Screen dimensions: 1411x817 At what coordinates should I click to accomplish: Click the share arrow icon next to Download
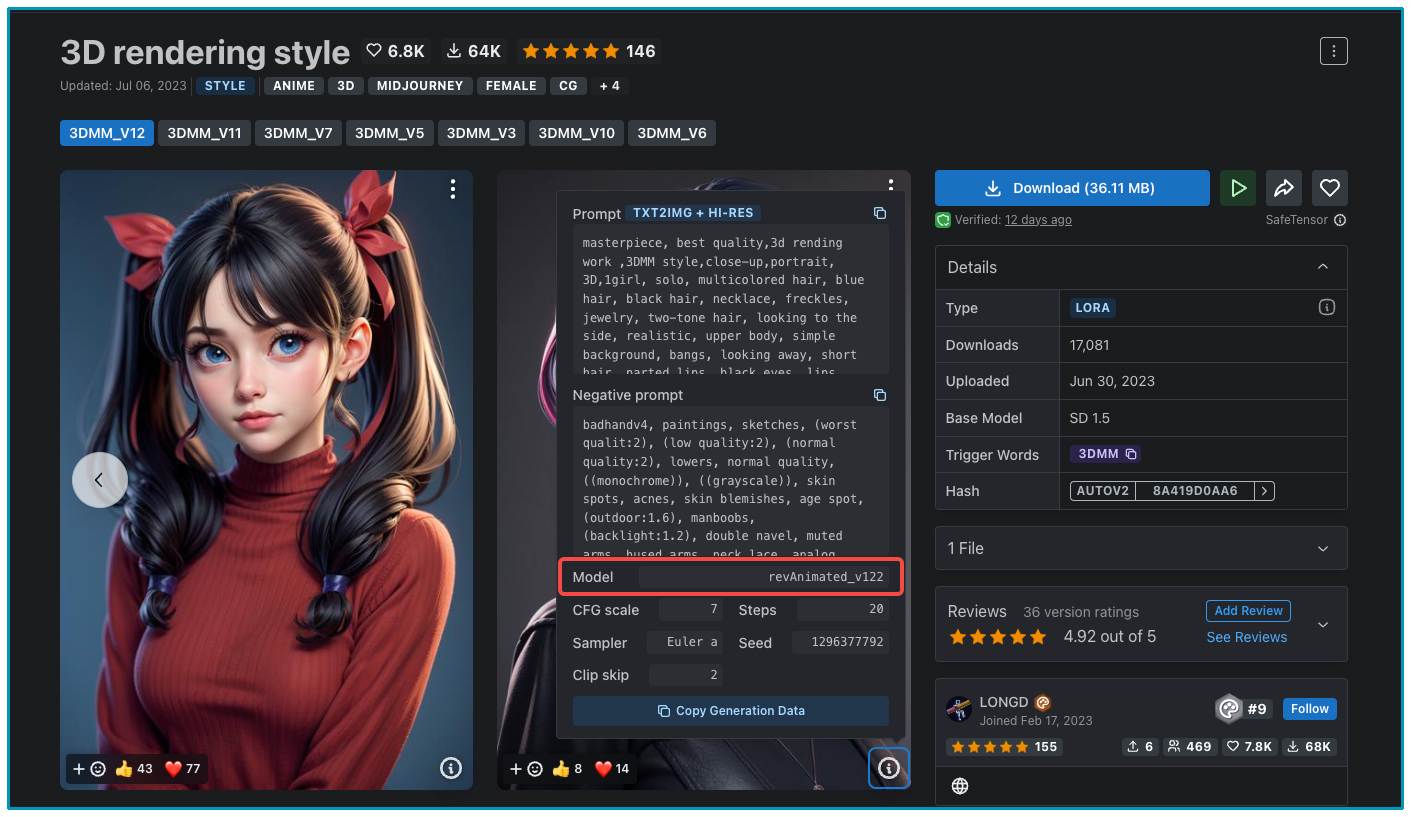click(x=1284, y=188)
